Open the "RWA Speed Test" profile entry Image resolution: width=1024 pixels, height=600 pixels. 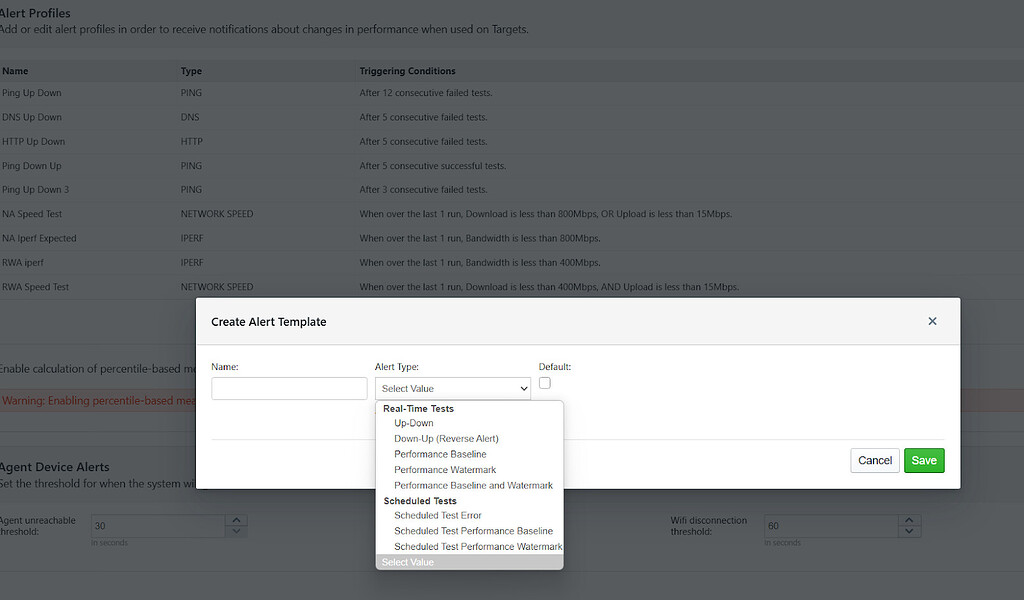(x=35, y=286)
